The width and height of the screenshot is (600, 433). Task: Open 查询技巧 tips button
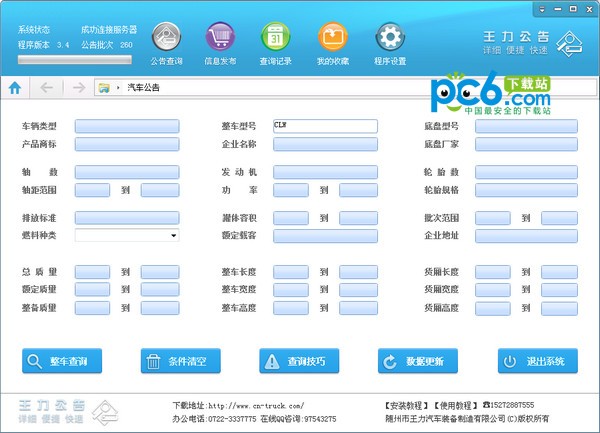299,361
